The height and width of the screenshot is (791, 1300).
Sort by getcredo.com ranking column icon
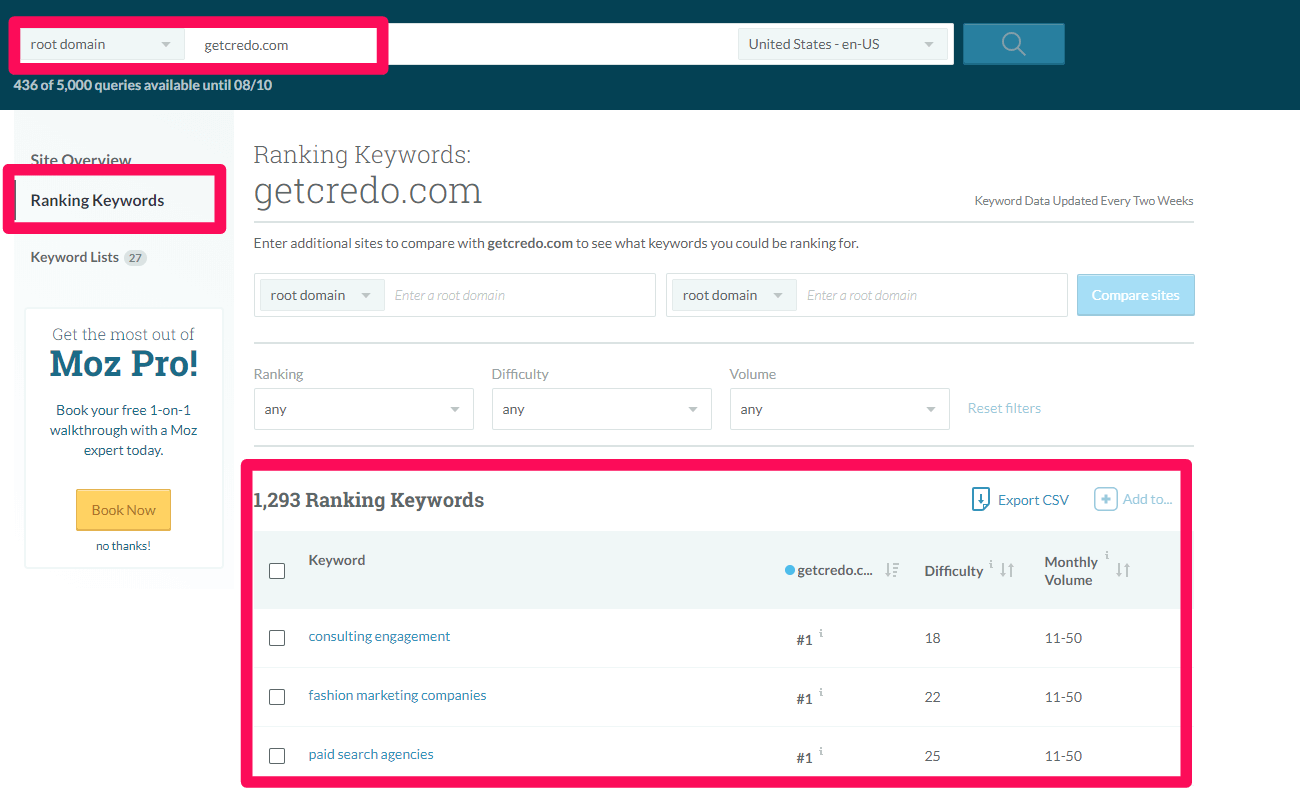click(x=893, y=570)
